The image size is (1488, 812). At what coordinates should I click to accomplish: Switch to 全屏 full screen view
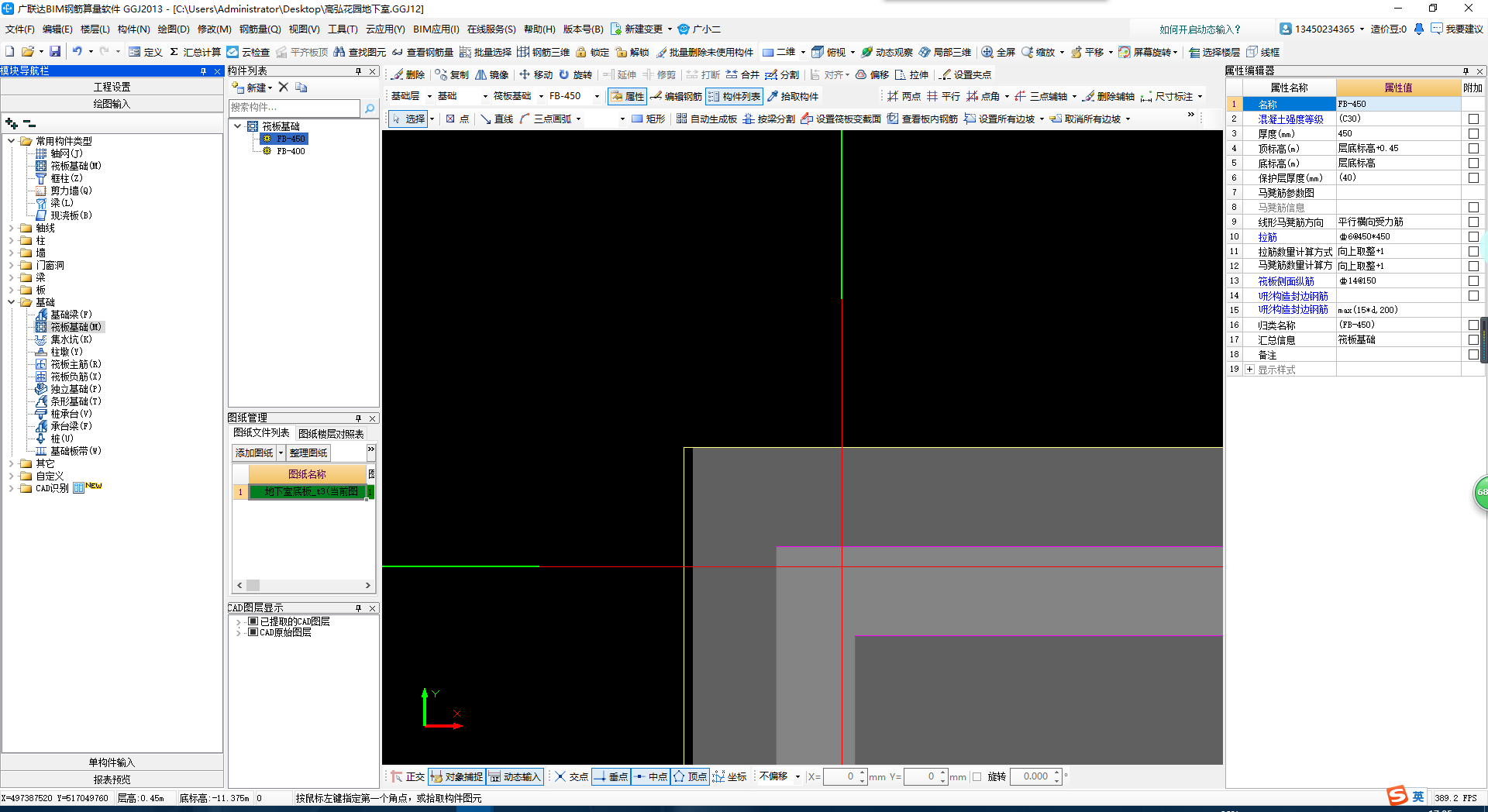998,52
